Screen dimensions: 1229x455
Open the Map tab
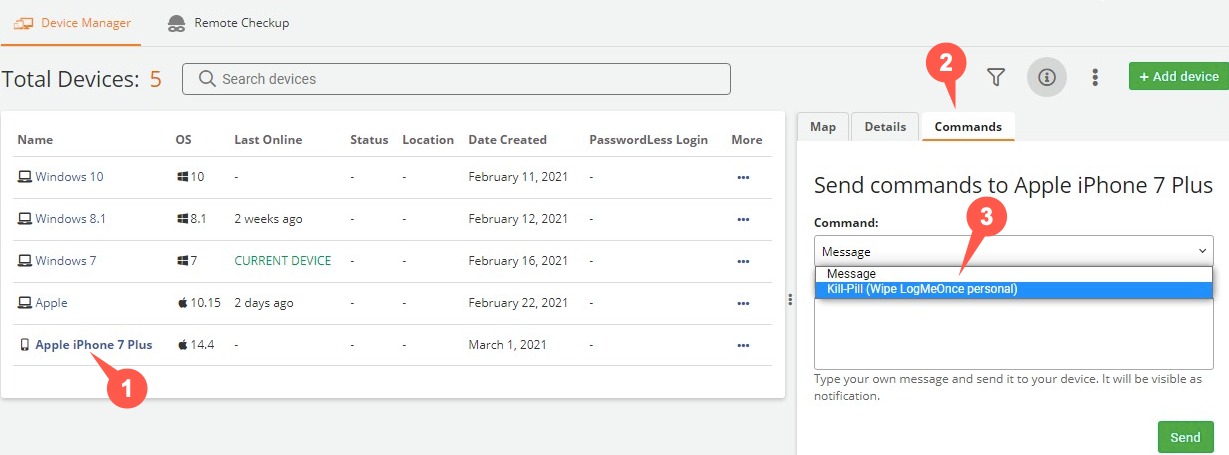[x=823, y=127]
